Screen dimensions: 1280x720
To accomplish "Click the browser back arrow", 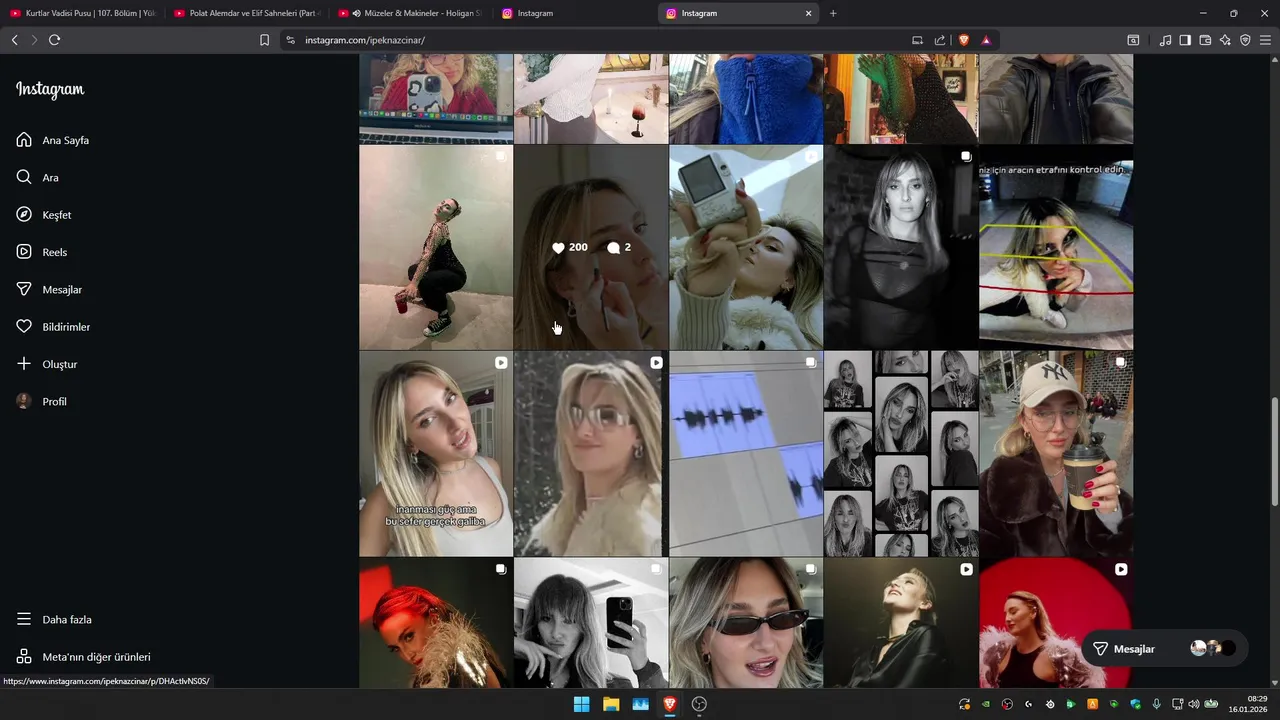I will click(x=14, y=40).
